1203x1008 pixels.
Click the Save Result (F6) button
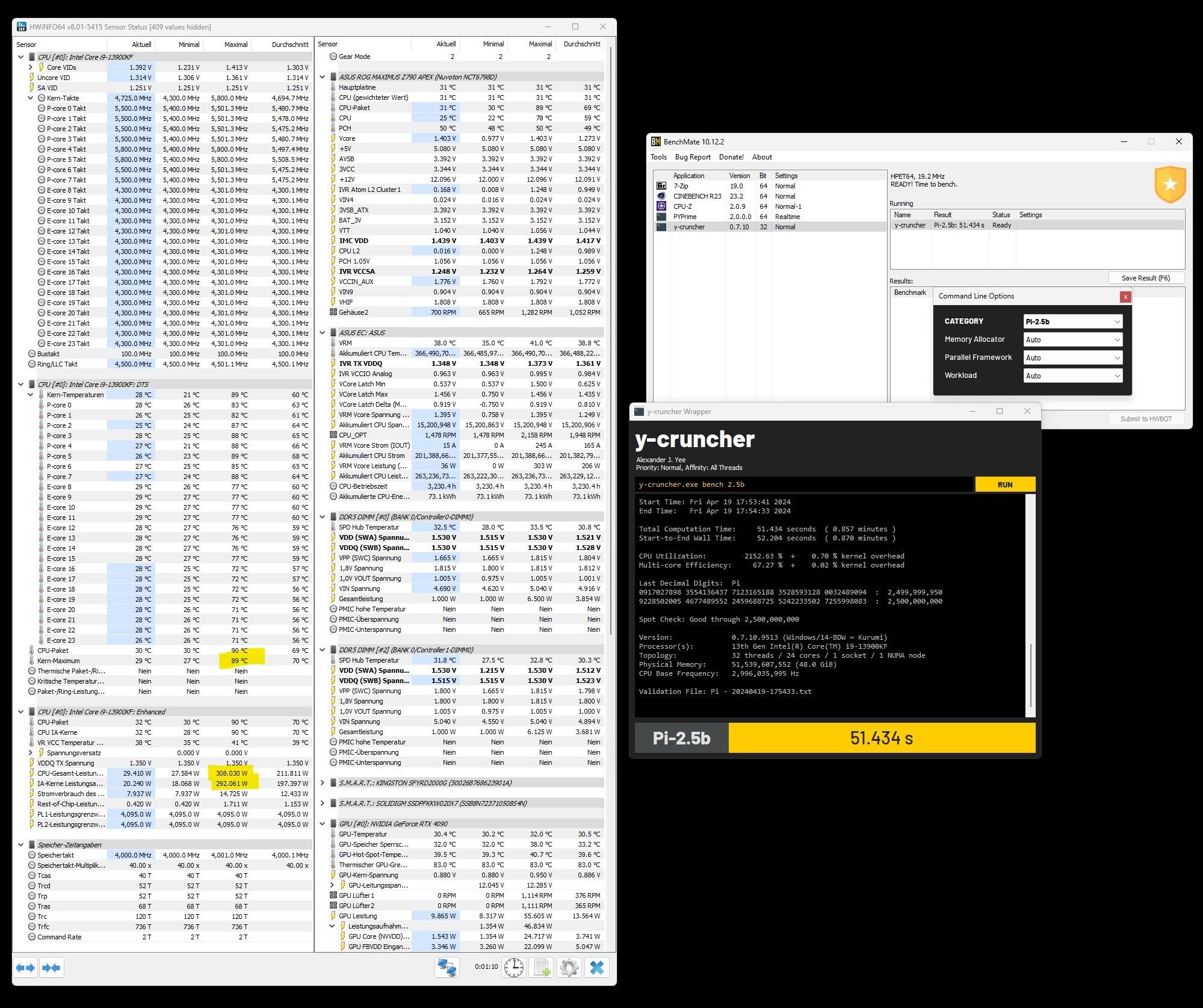tap(1145, 278)
